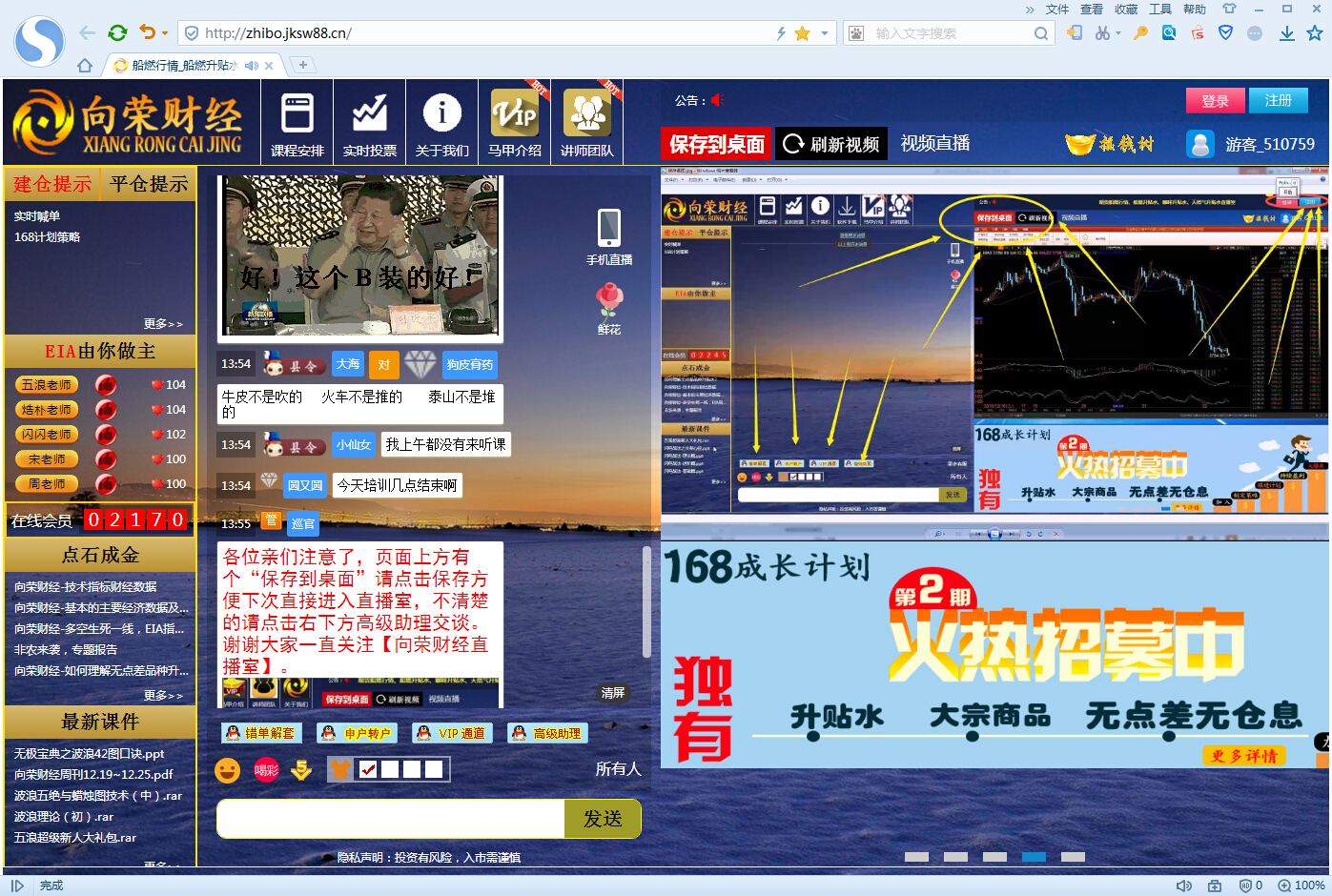Click the red 登录 login button

click(x=1215, y=101)
